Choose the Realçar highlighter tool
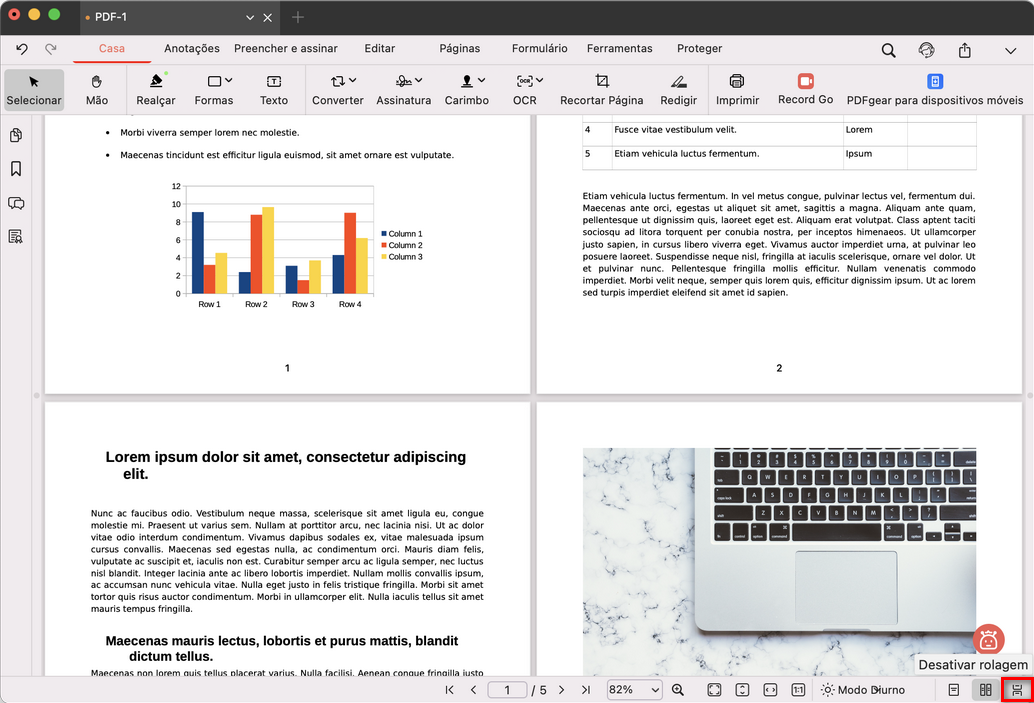1034x703 pixels. click(156, 90)
